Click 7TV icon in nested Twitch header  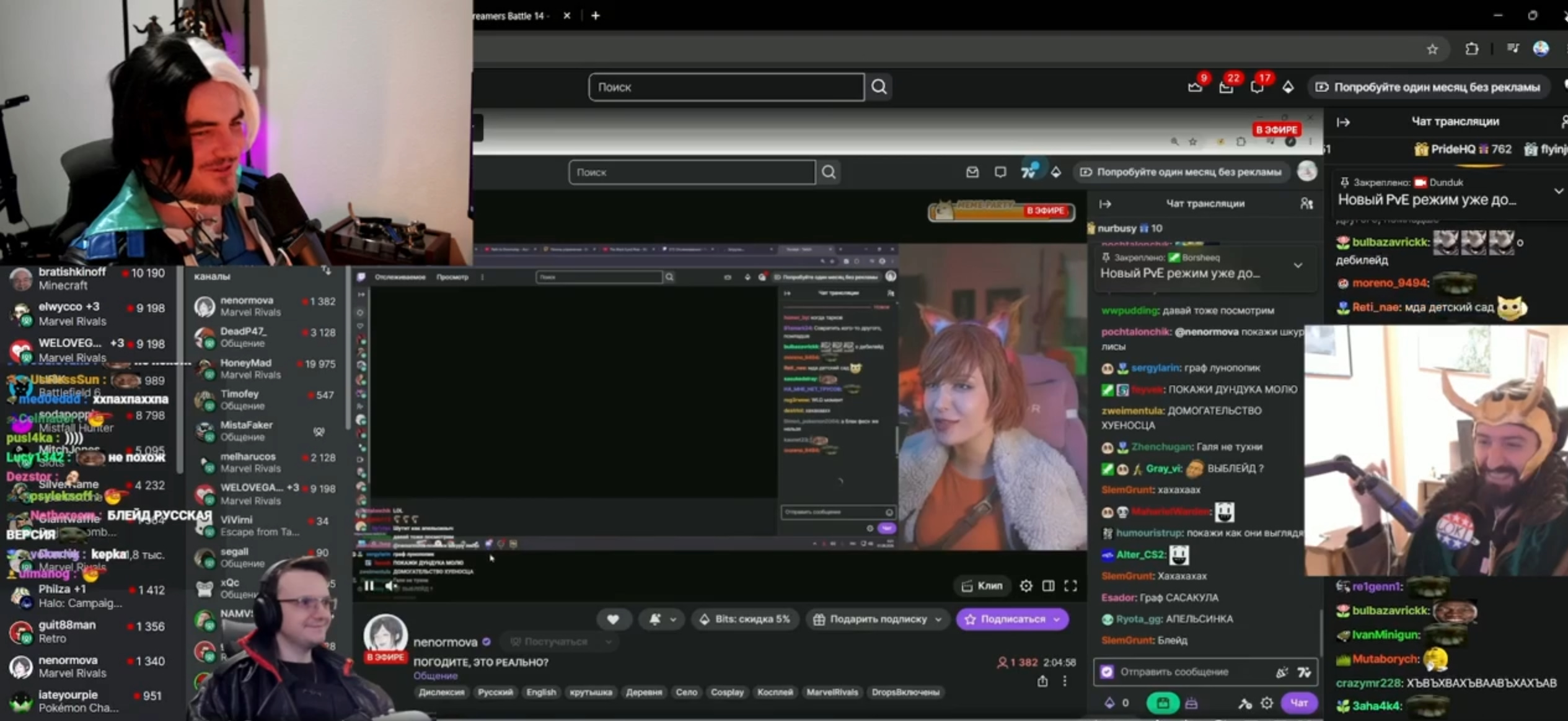pyautogui.click(x=1028, y=172)
